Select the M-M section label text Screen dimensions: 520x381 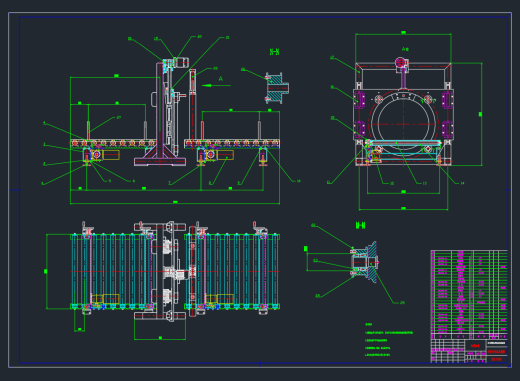(x=360, y=226)
